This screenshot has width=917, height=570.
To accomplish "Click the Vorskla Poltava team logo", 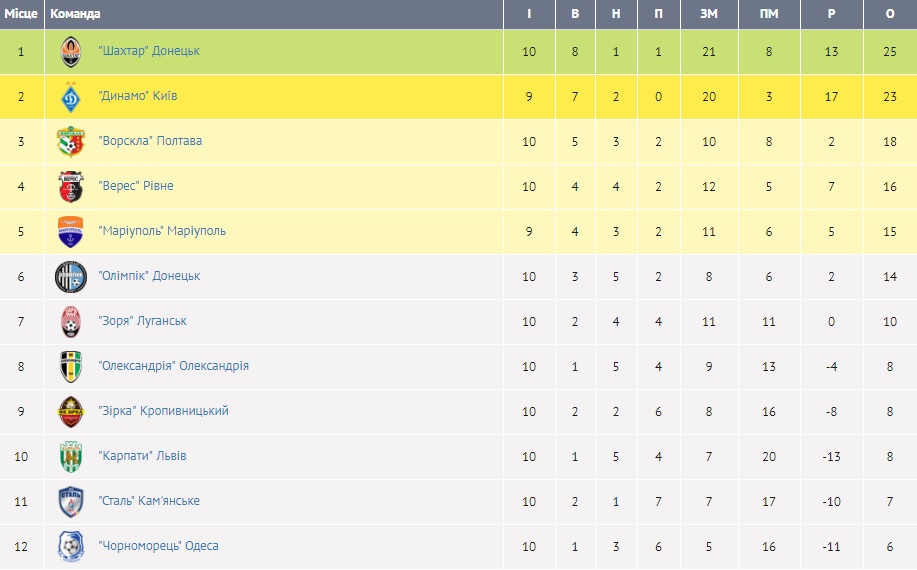I will point(71,141).
